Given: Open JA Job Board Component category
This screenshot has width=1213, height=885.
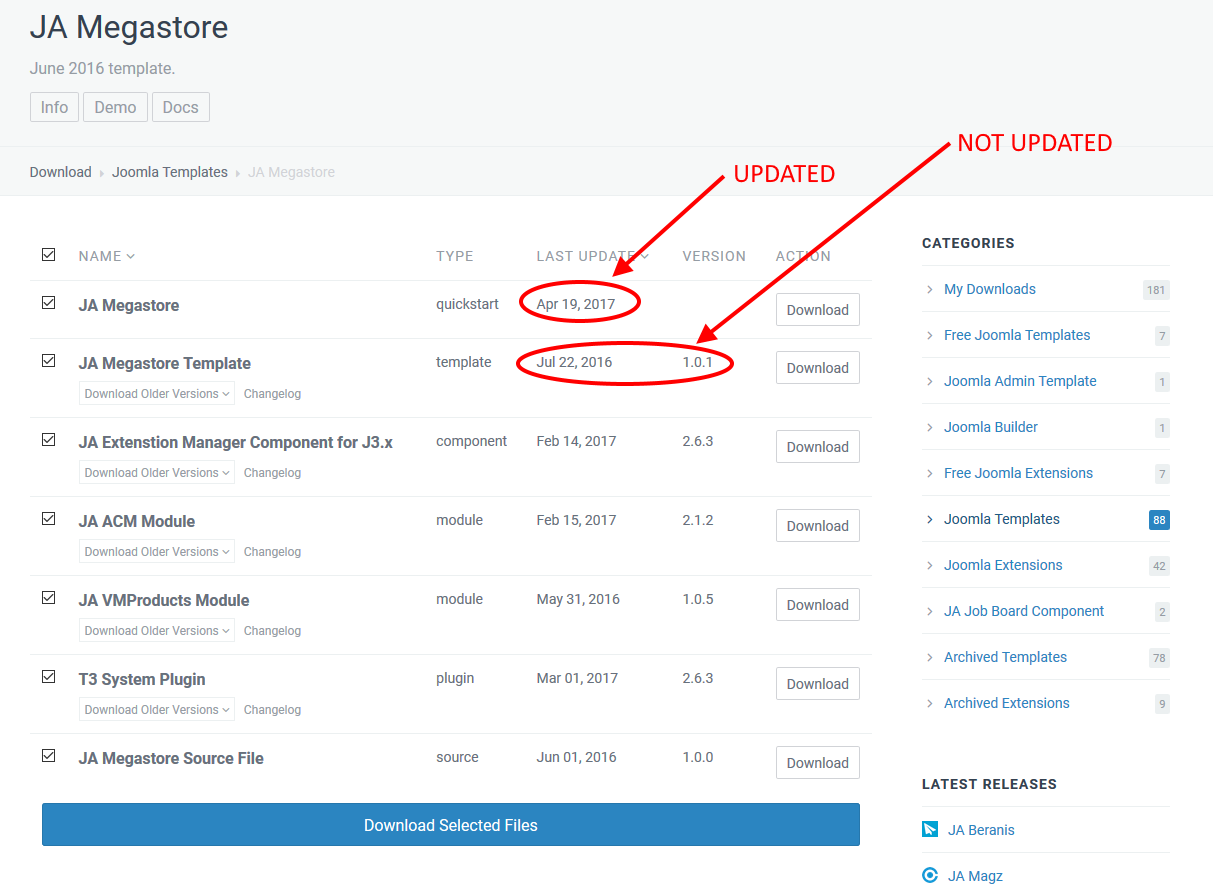Looking at the screenshot, I should (x=1024, y=611).
